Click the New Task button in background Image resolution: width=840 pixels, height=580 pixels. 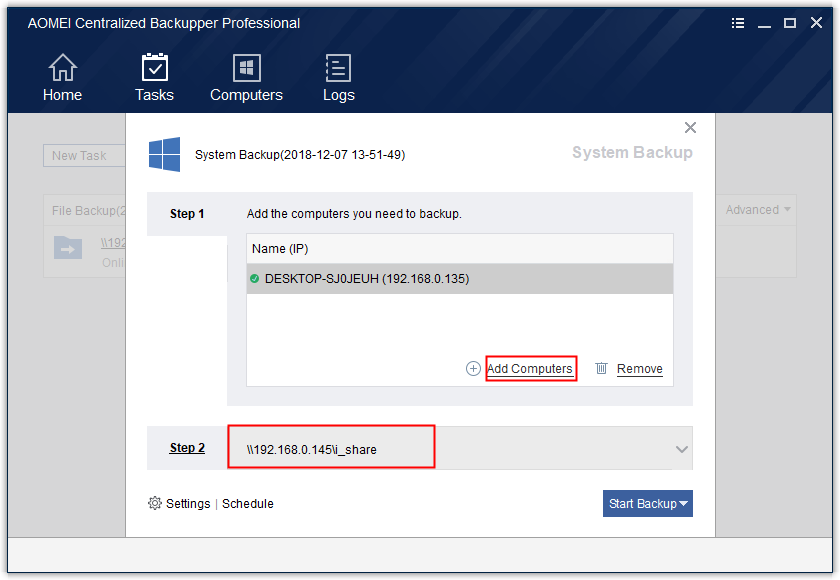pyautogui.click(x=84, y=155)
